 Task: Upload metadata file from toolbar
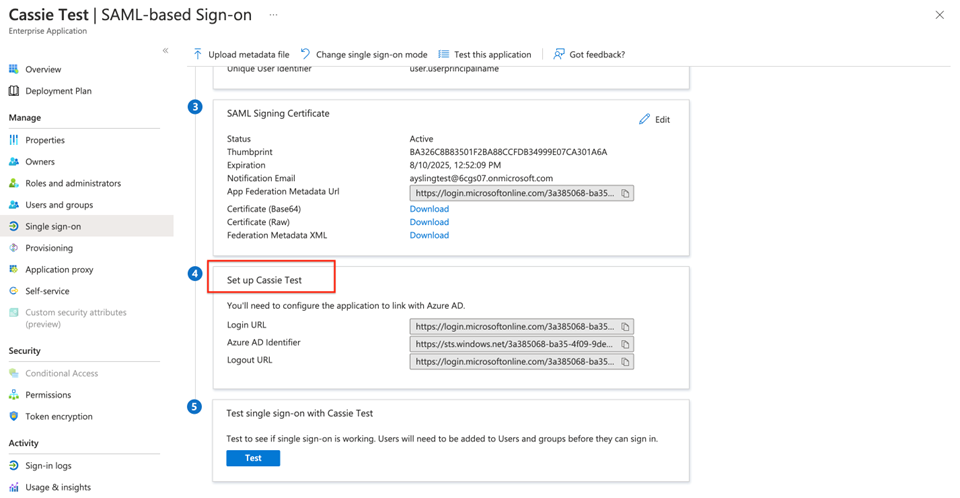tap(240, 54)
